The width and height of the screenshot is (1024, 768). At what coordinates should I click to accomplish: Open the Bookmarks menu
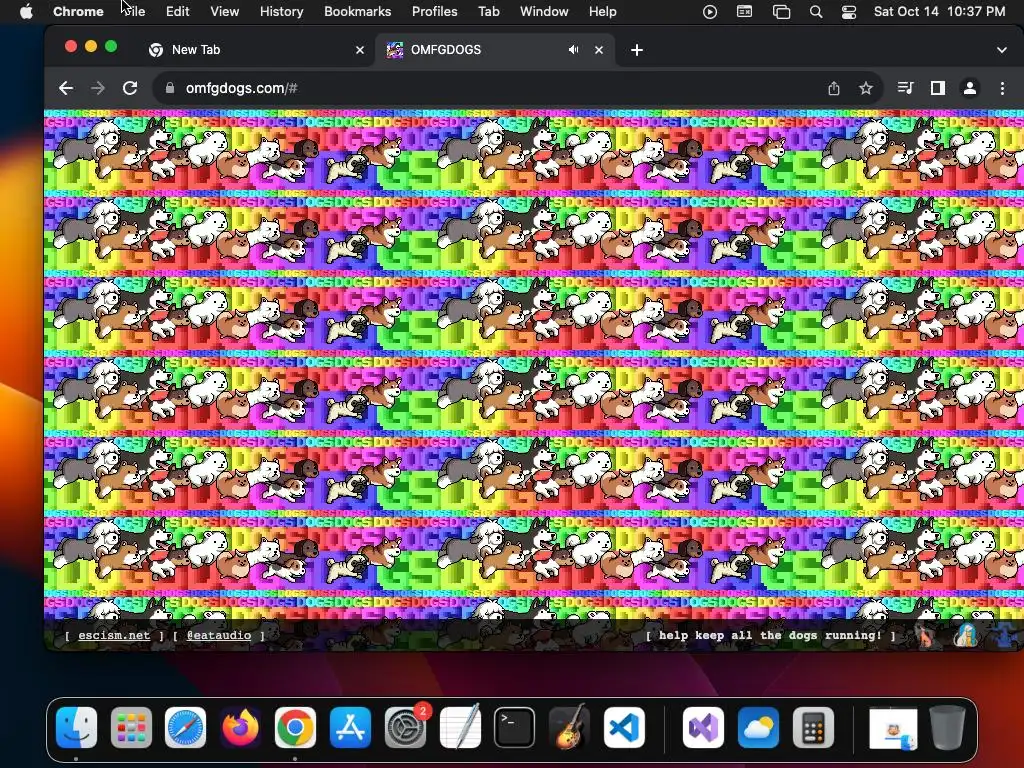pyautogui.click(x=357, y=11)
